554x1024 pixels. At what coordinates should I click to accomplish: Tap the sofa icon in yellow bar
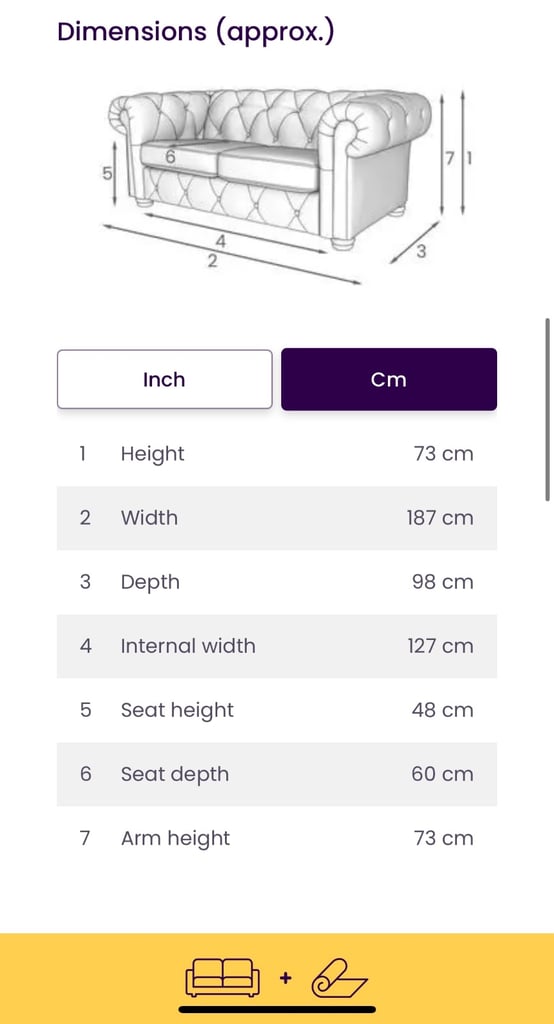coord(223,978)
